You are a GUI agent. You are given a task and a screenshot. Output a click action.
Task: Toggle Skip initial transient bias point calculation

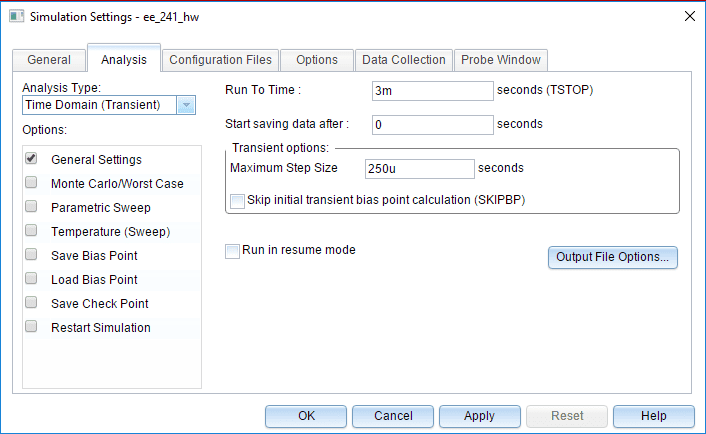[x=238, y=200]
